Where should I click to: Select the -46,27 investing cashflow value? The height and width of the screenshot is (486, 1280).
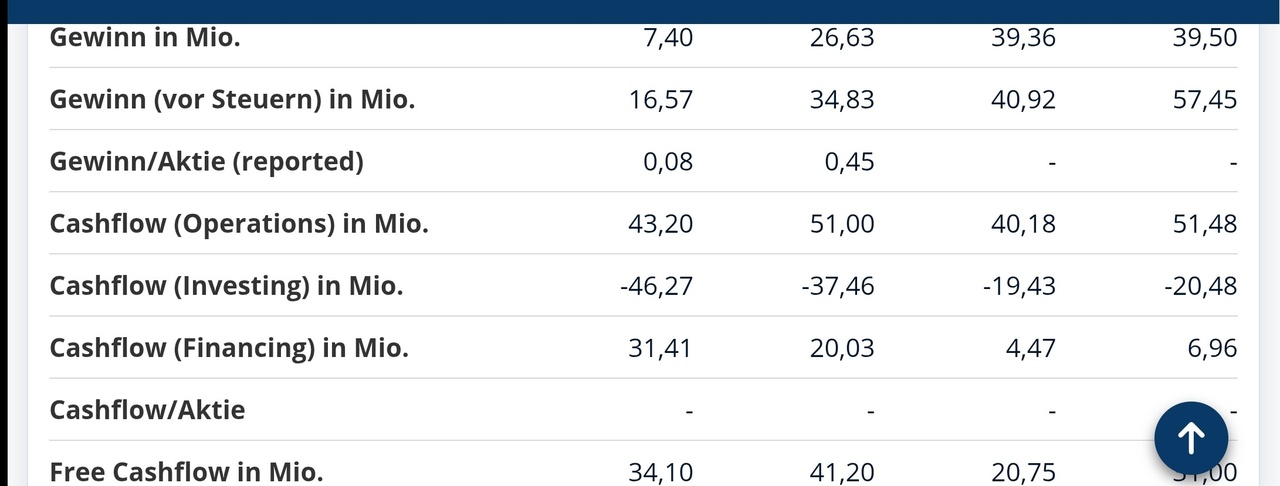click(656, 286)
